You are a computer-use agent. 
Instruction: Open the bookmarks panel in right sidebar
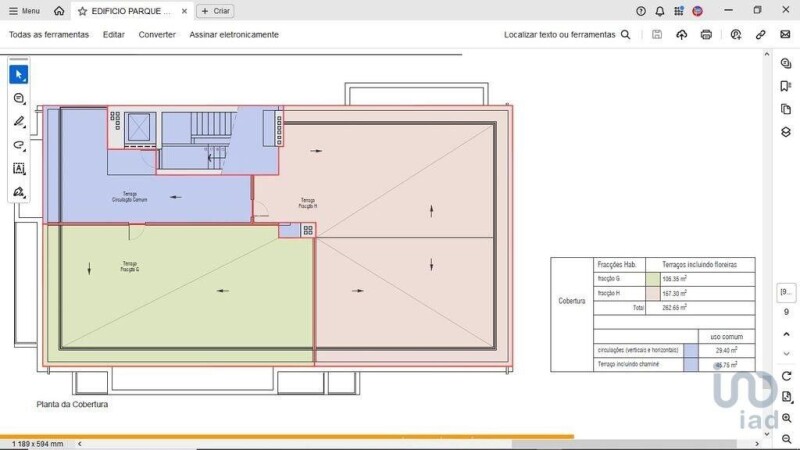tap(786, 86)
